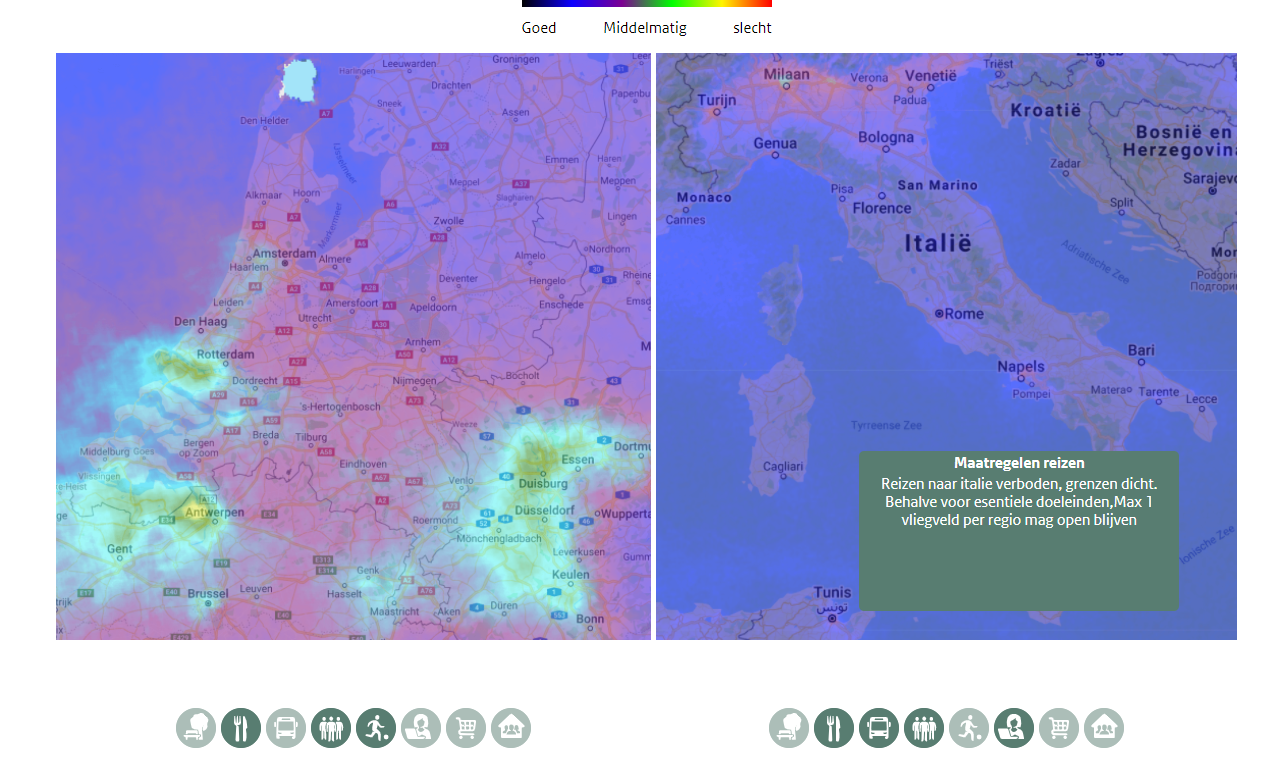1271x770 pixels.
Task: Click Venetië on the Italy map
Action: point(931,75)
